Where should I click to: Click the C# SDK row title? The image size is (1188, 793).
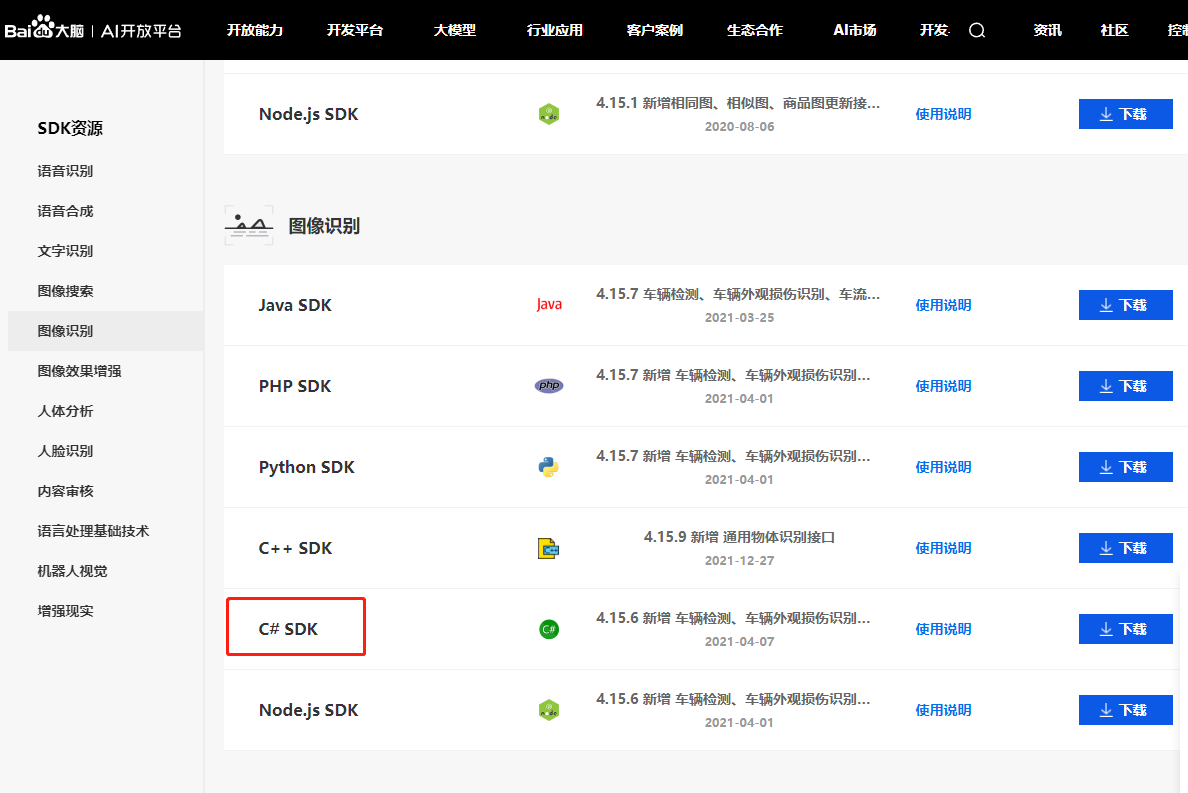click(288, 629)
